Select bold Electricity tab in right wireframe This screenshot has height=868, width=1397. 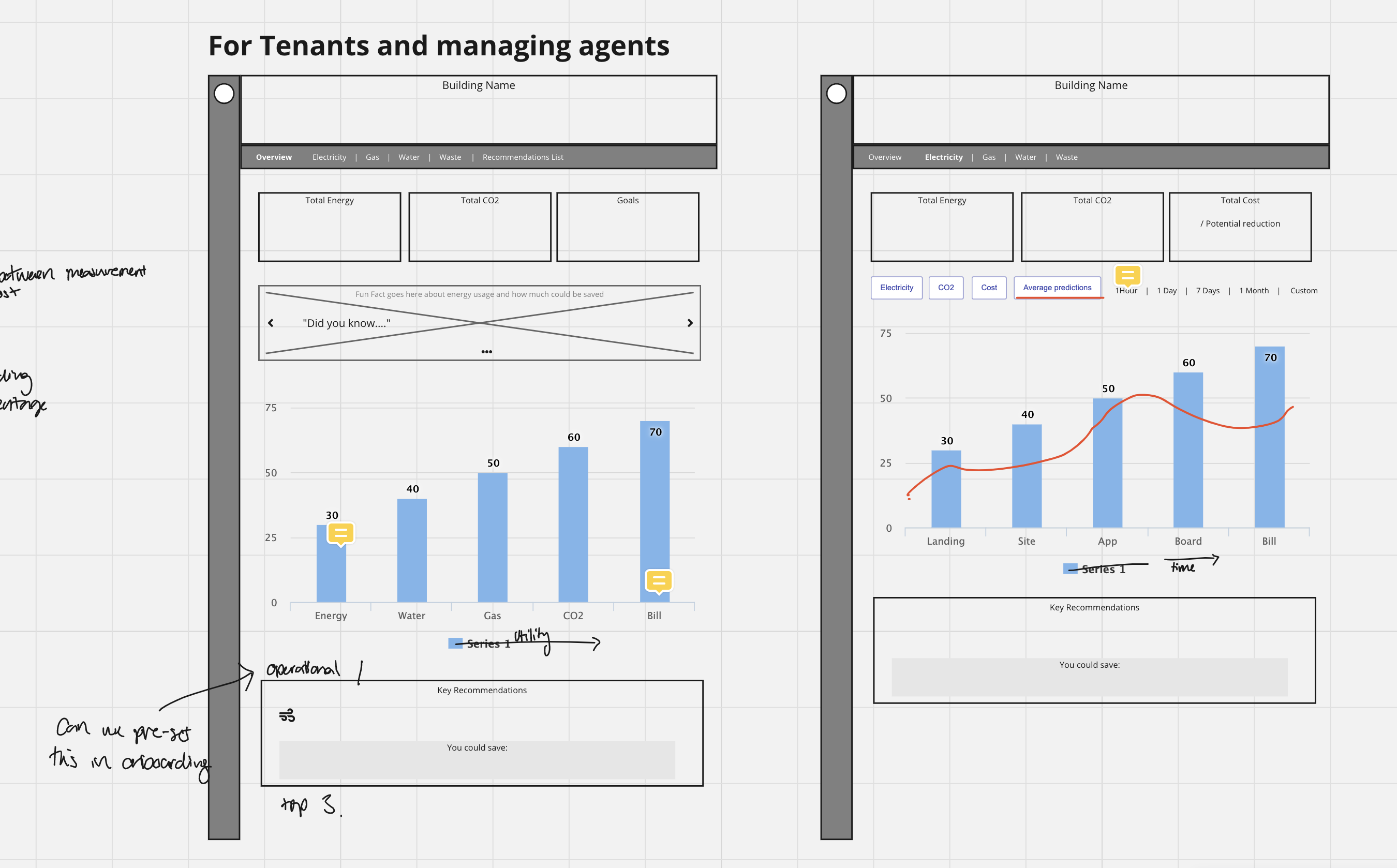click(x=943, y=157)
